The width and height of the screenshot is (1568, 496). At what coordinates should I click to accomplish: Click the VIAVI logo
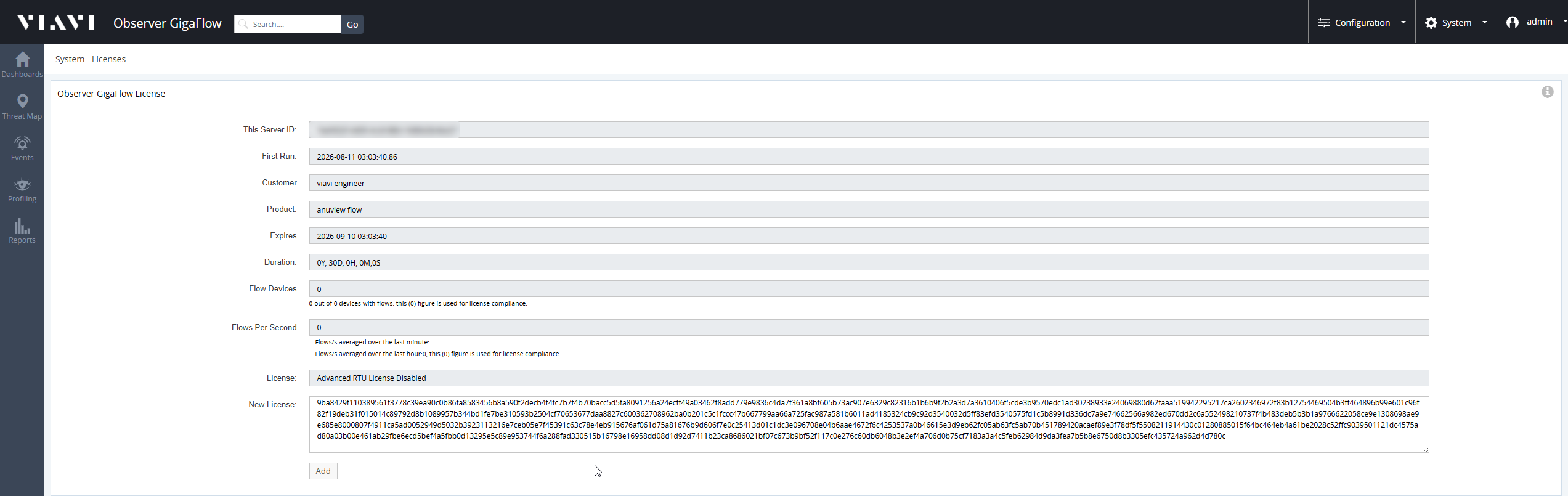click(x=55, y=23)
